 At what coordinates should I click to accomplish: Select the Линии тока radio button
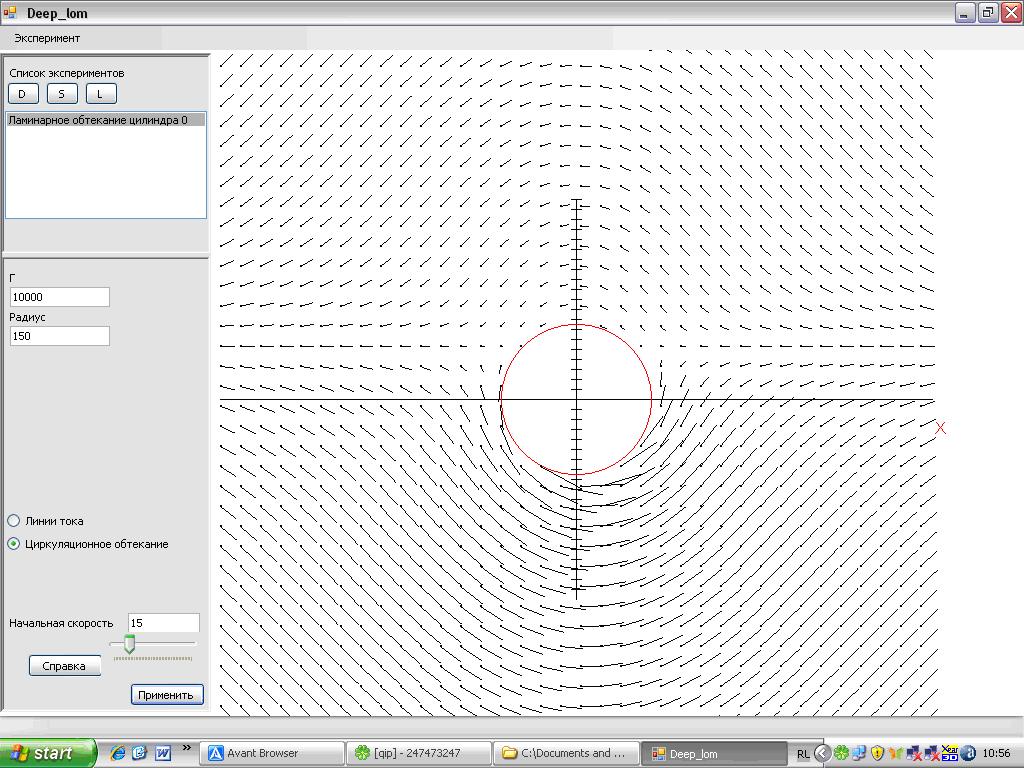(14, 520)
